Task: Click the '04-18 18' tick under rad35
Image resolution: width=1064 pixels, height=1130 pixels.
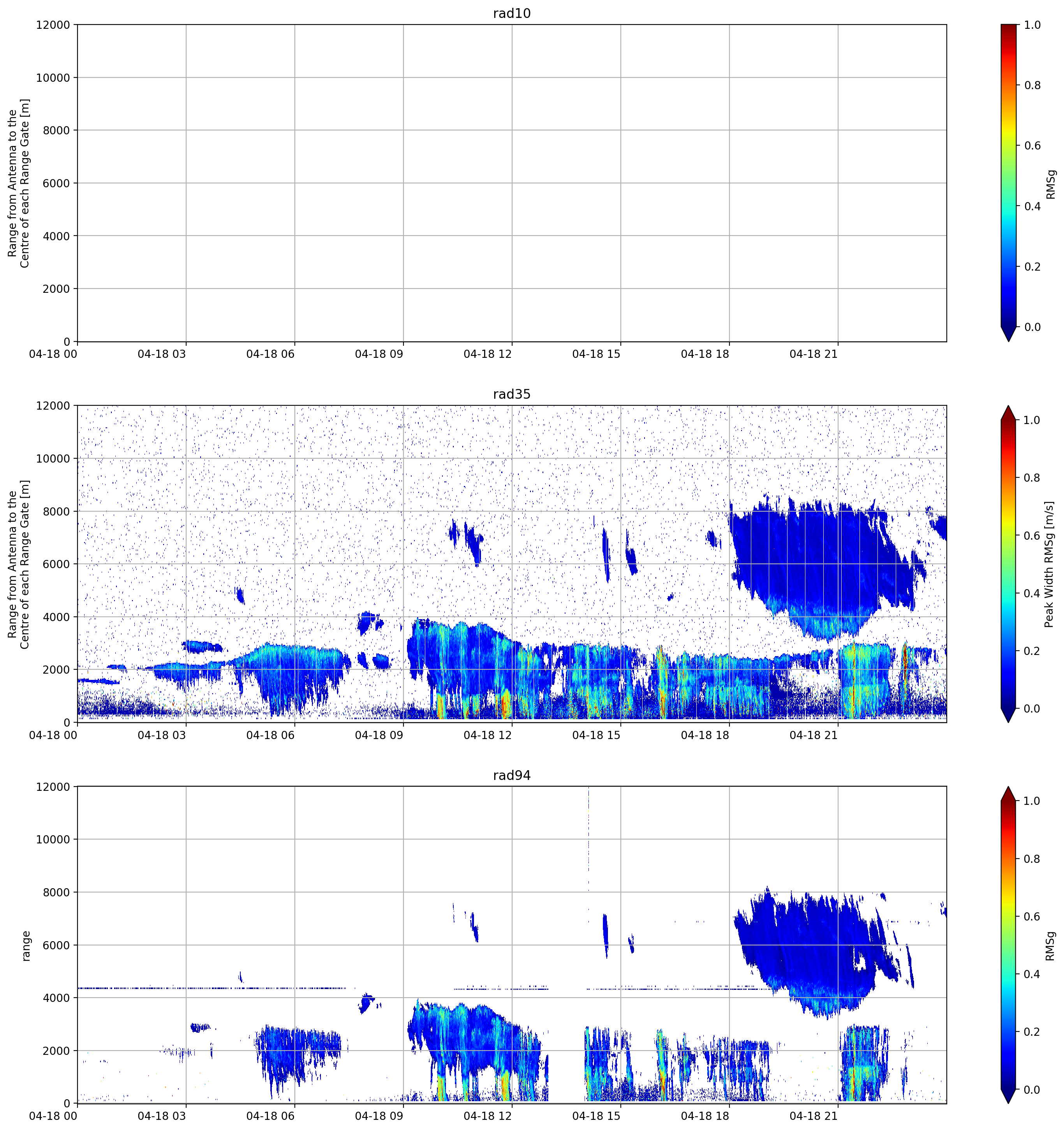Action: 705,735
